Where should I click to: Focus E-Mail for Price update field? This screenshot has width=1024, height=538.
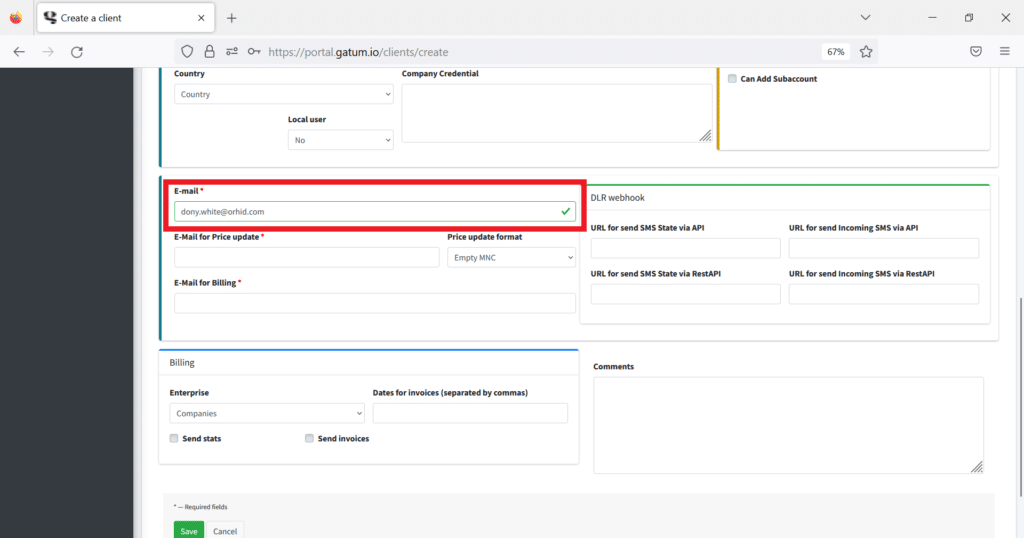tap(306, 257)
